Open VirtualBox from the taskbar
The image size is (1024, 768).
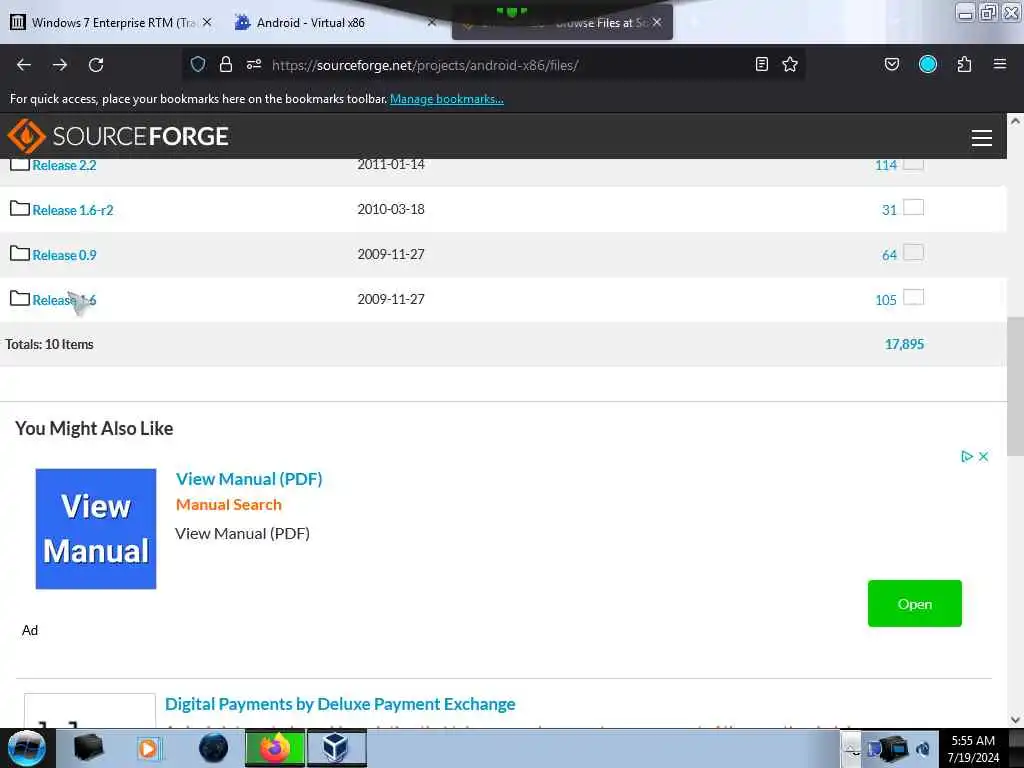pyautogui.click(x=336, y=748)
